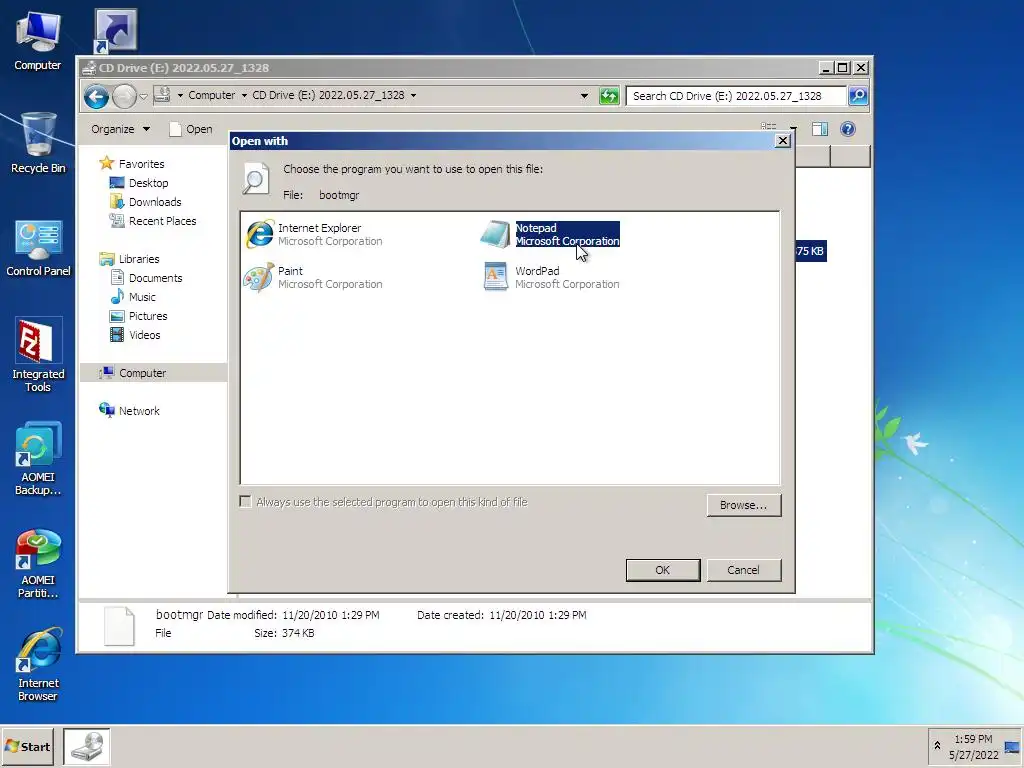This screenshot has width=1024, height=768.
Task: Tick 'Always use the selected program' checkbox
Action: pyautogui.click(x=246, y=502)
